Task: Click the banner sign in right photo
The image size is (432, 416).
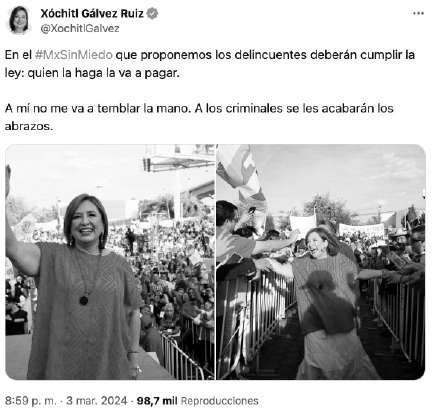Action: tap(362, 229)
